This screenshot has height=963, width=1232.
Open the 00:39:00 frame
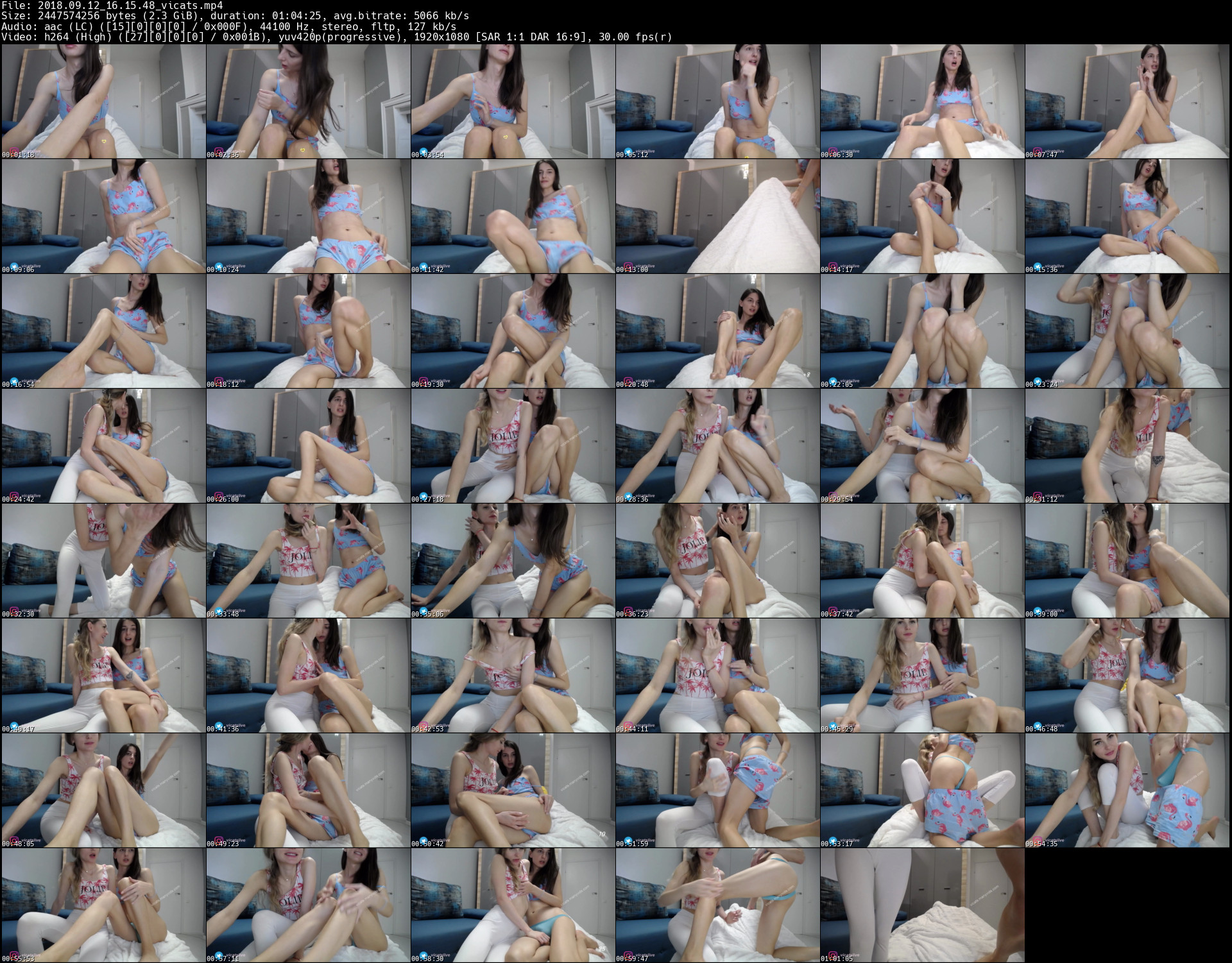[x=1127, y=561]
